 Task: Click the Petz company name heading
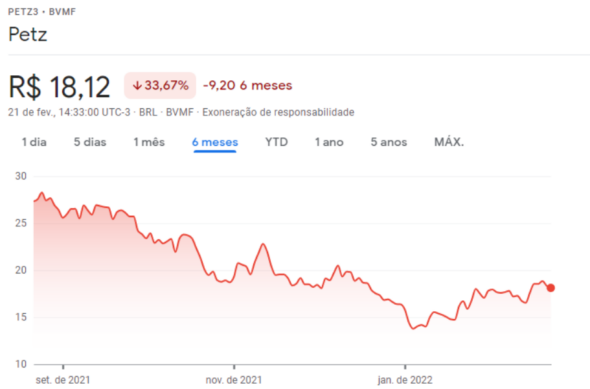click(x=28, y=35)
